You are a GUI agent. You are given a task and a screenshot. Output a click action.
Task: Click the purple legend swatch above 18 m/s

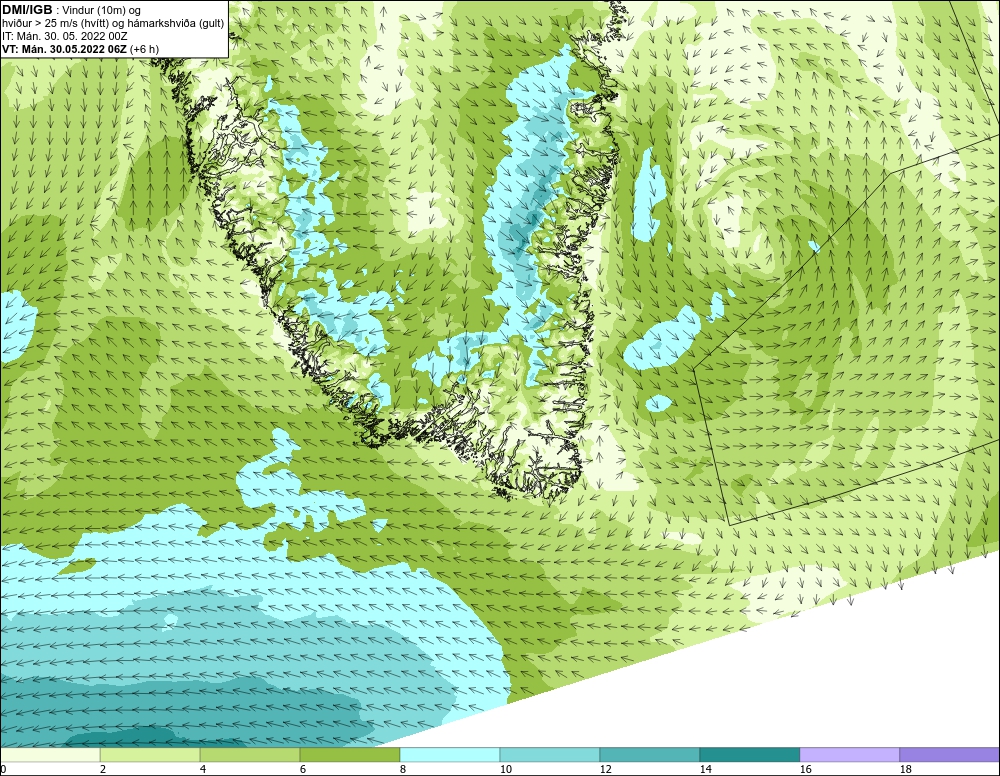pos(949,755)
